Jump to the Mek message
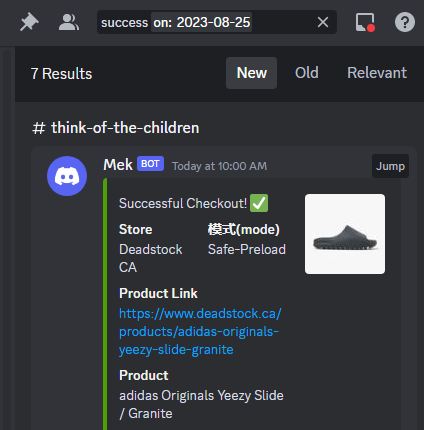424x430 pixels. [390, 166]
